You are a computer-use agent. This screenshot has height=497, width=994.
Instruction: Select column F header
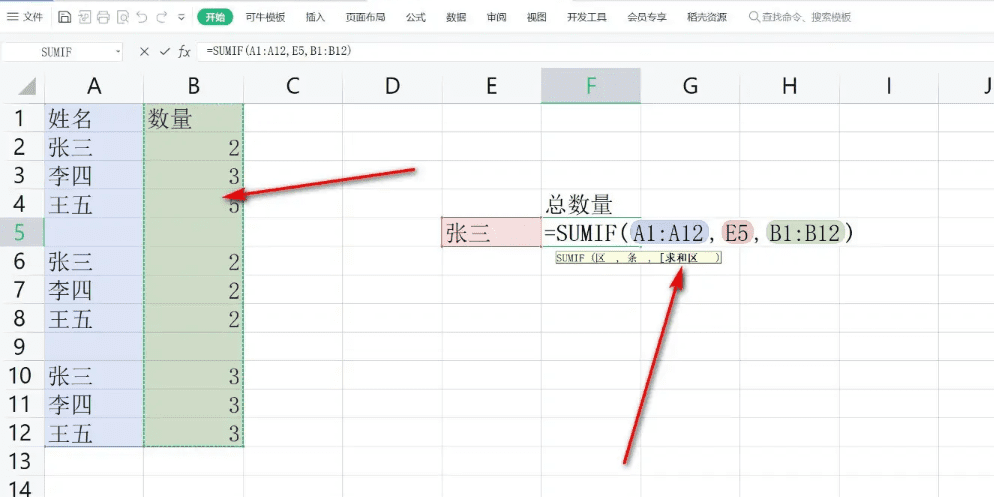tap(591, 86)
